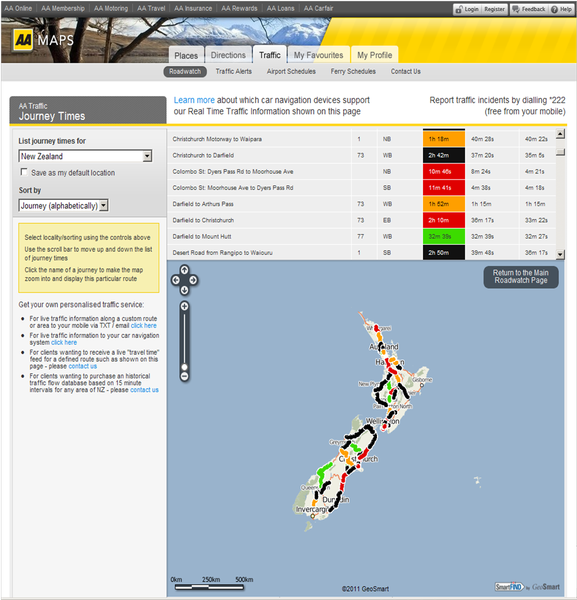Viewport: 577px width, 600px height.
Task: Click car navigation system click here link
Action: pos(64,342)
